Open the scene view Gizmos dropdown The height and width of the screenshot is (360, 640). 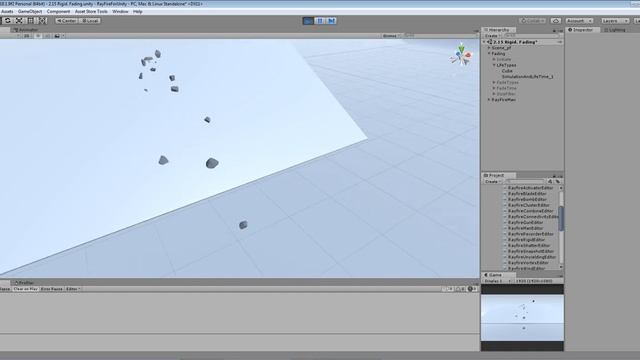pos(391,36)
